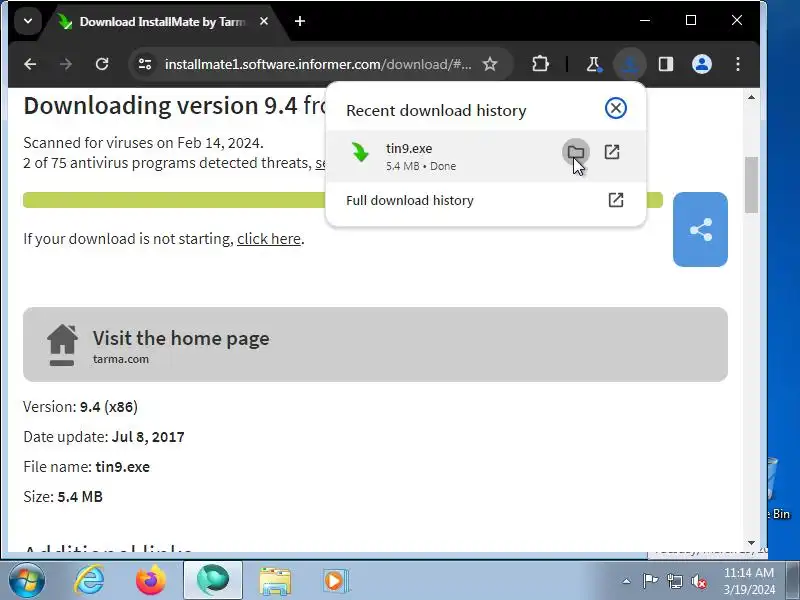This screenshot has height=600, width=800.
Task: Click the browser Back arrow
Action: (x=30, y=64)
